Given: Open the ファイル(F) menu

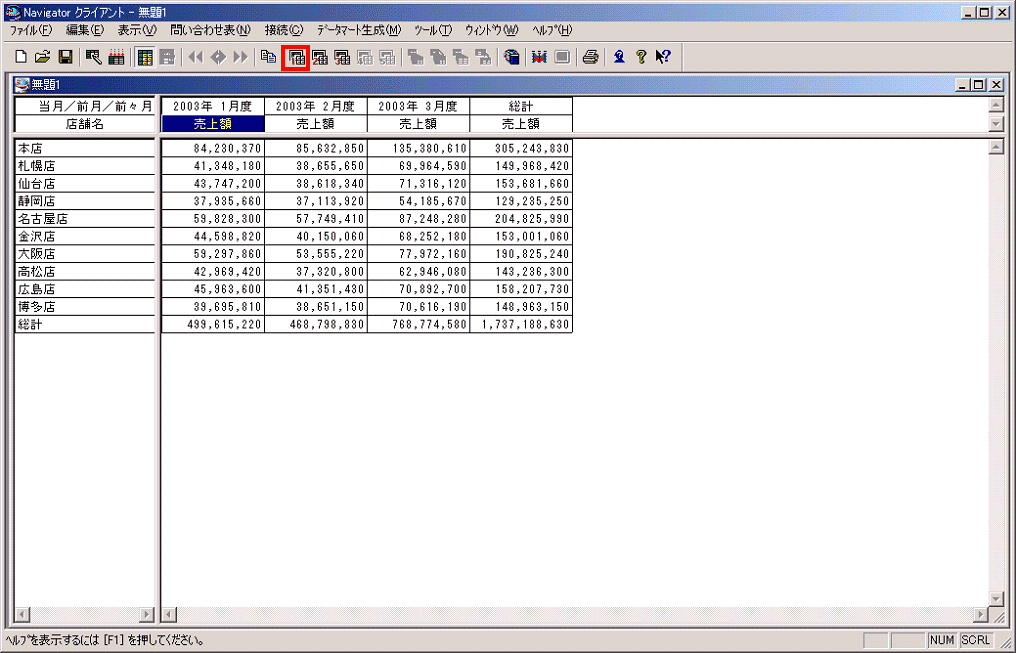Looking at the screenshot, I should [30, 30].
